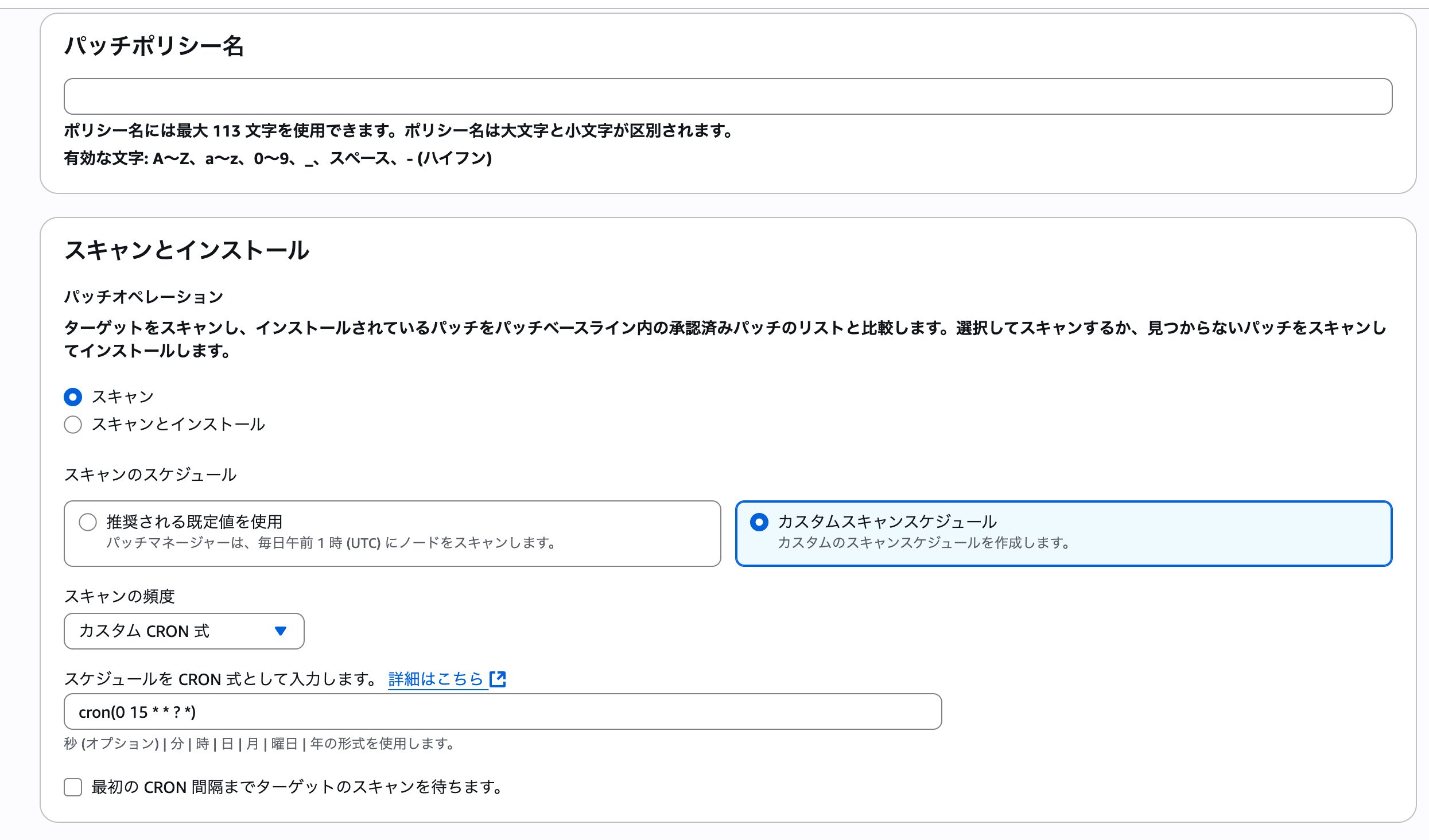Click the スキャンとインストール option label text

[178, 425]
